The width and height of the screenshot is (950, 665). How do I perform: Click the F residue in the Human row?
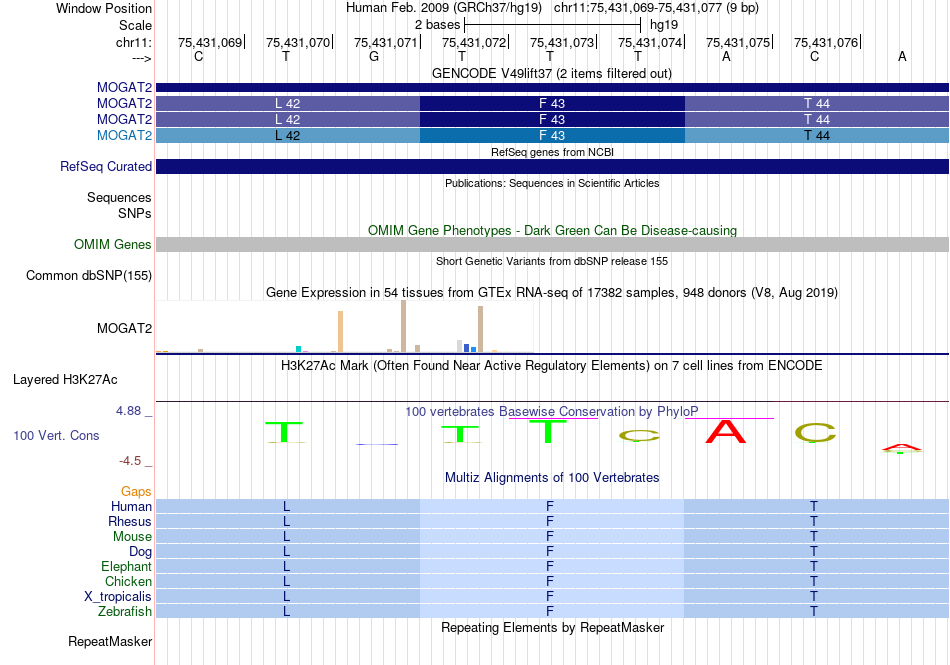tap(550, 506)
